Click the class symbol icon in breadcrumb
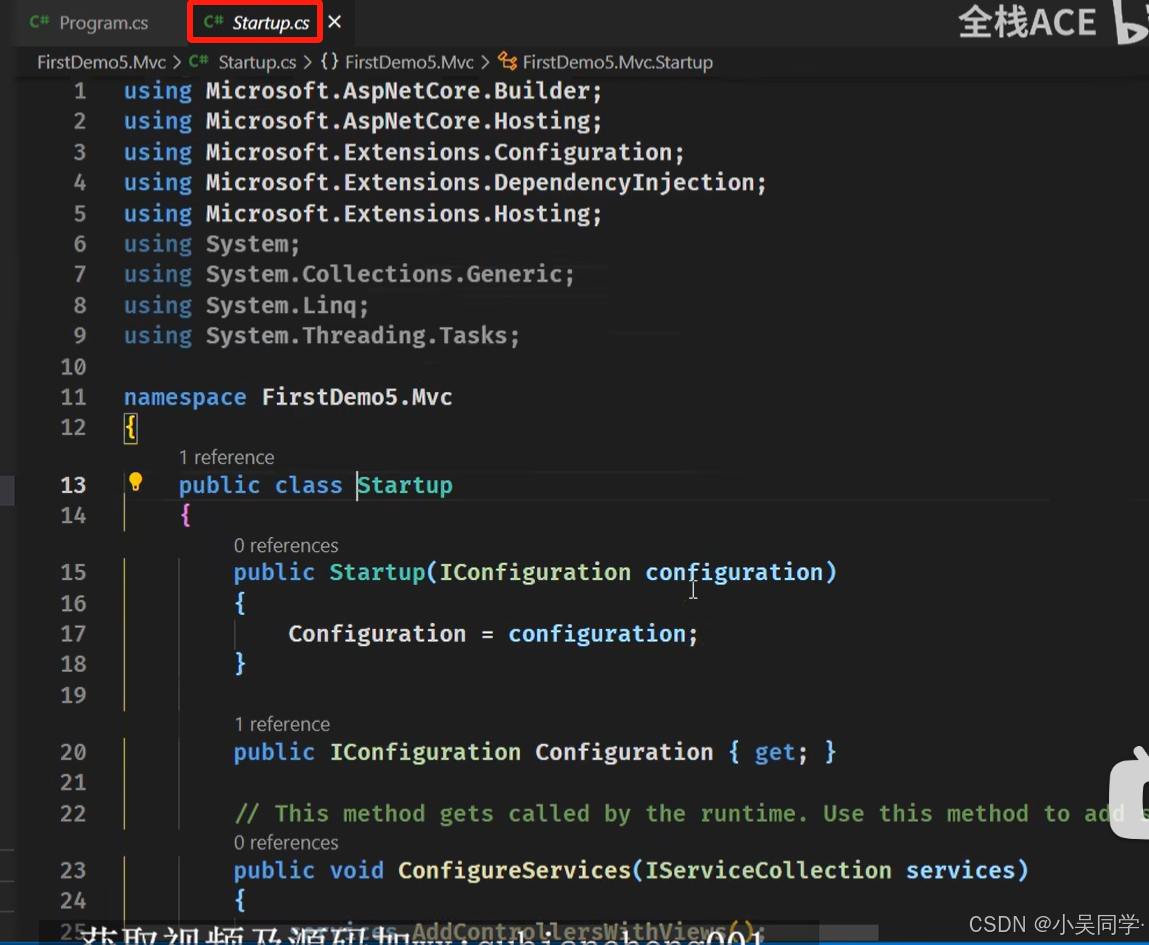Image resolution: width=1149 pixels, height=945 pixels. 507,62
